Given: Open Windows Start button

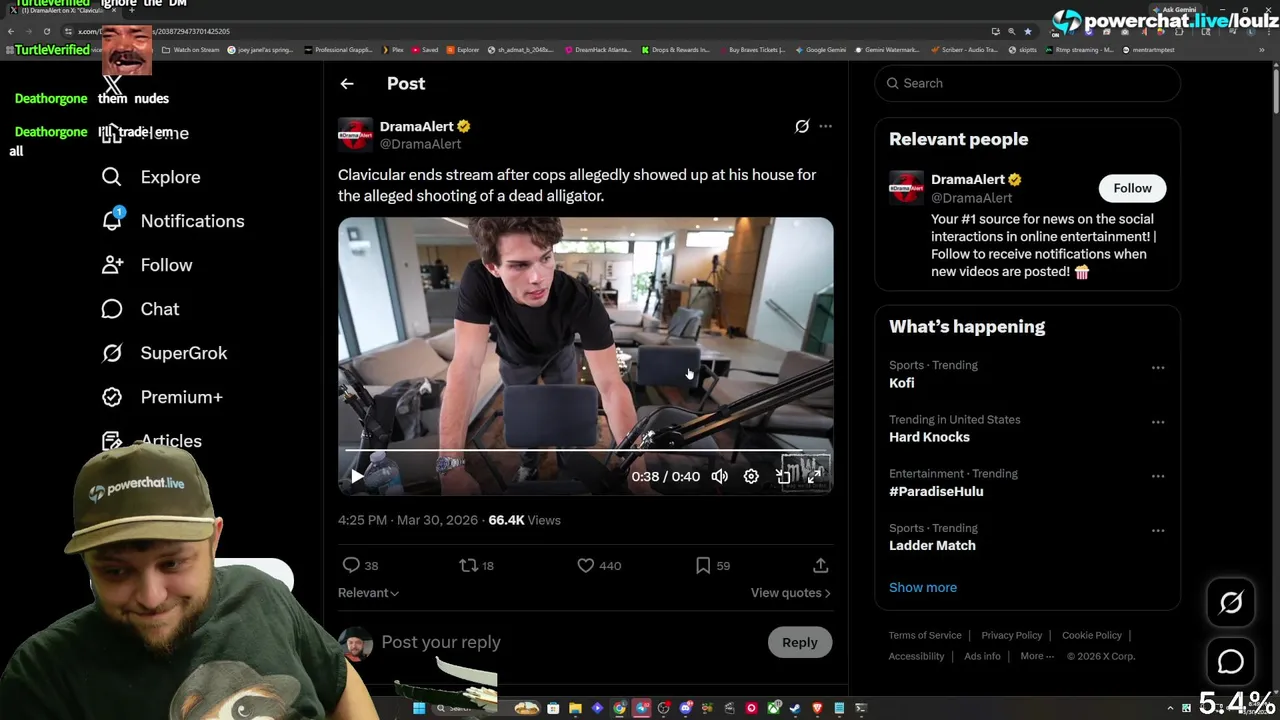Looking at the screenshot, I should (x=419, y=708).
